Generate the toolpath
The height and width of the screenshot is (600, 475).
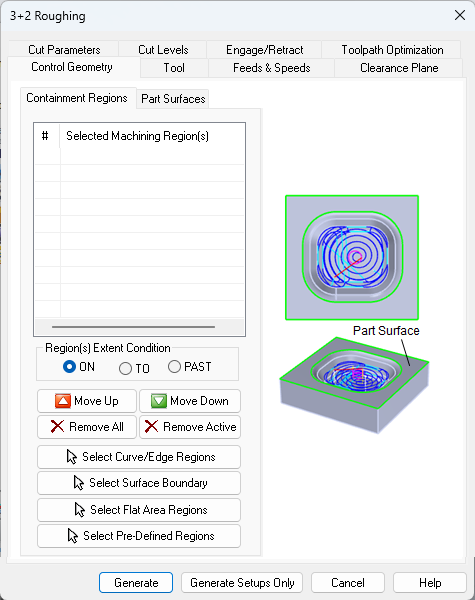(136, 583)
